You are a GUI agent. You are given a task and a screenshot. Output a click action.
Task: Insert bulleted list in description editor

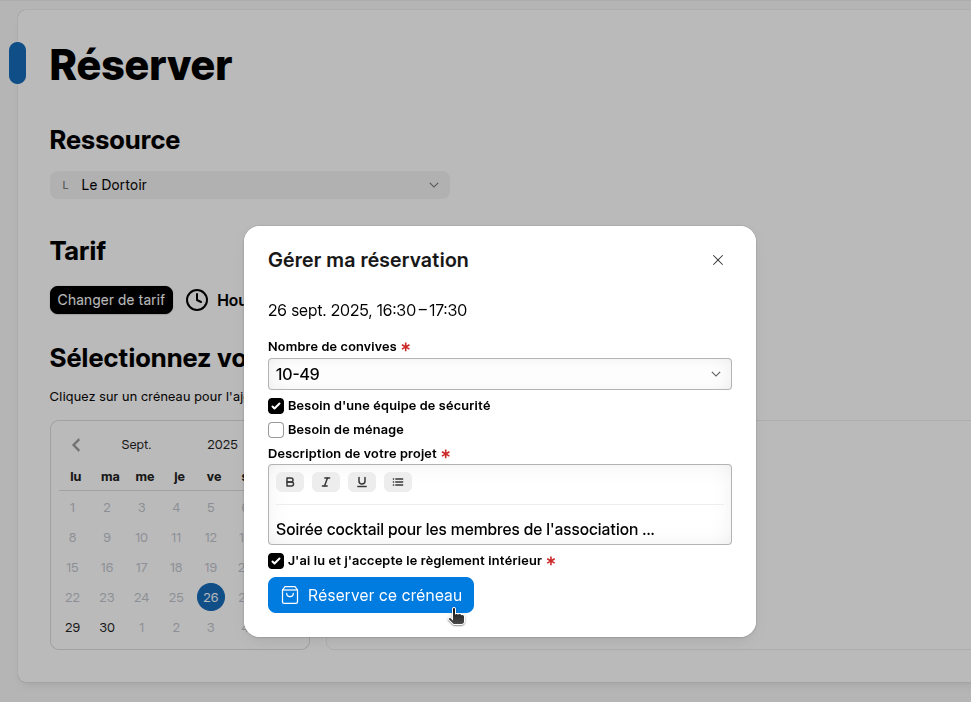click(x=398, y=482)
